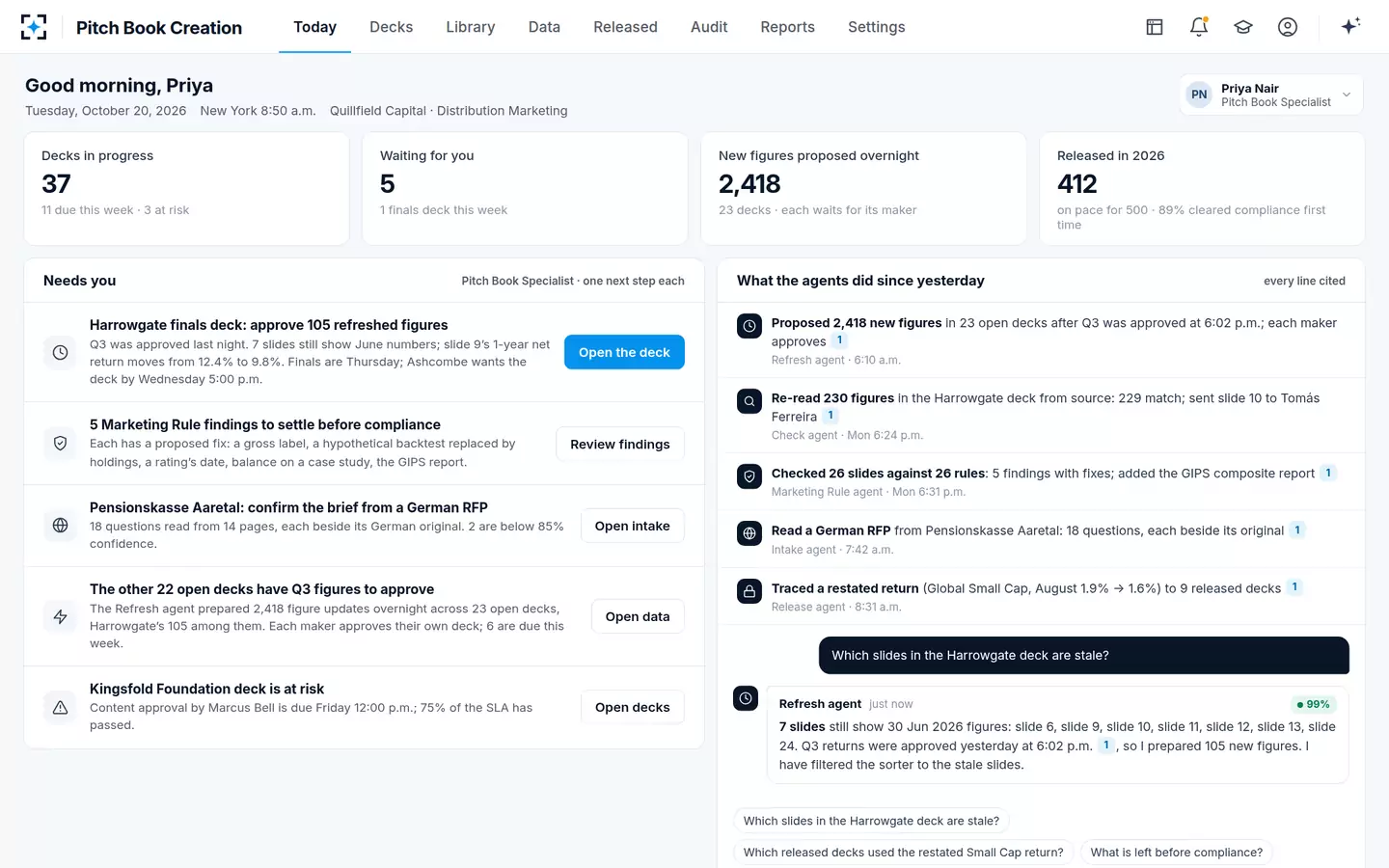Image resolution: width=1389 pixels, height=868 pixels.
Task: Click the Open data button
Action: (x=638, y=617)
